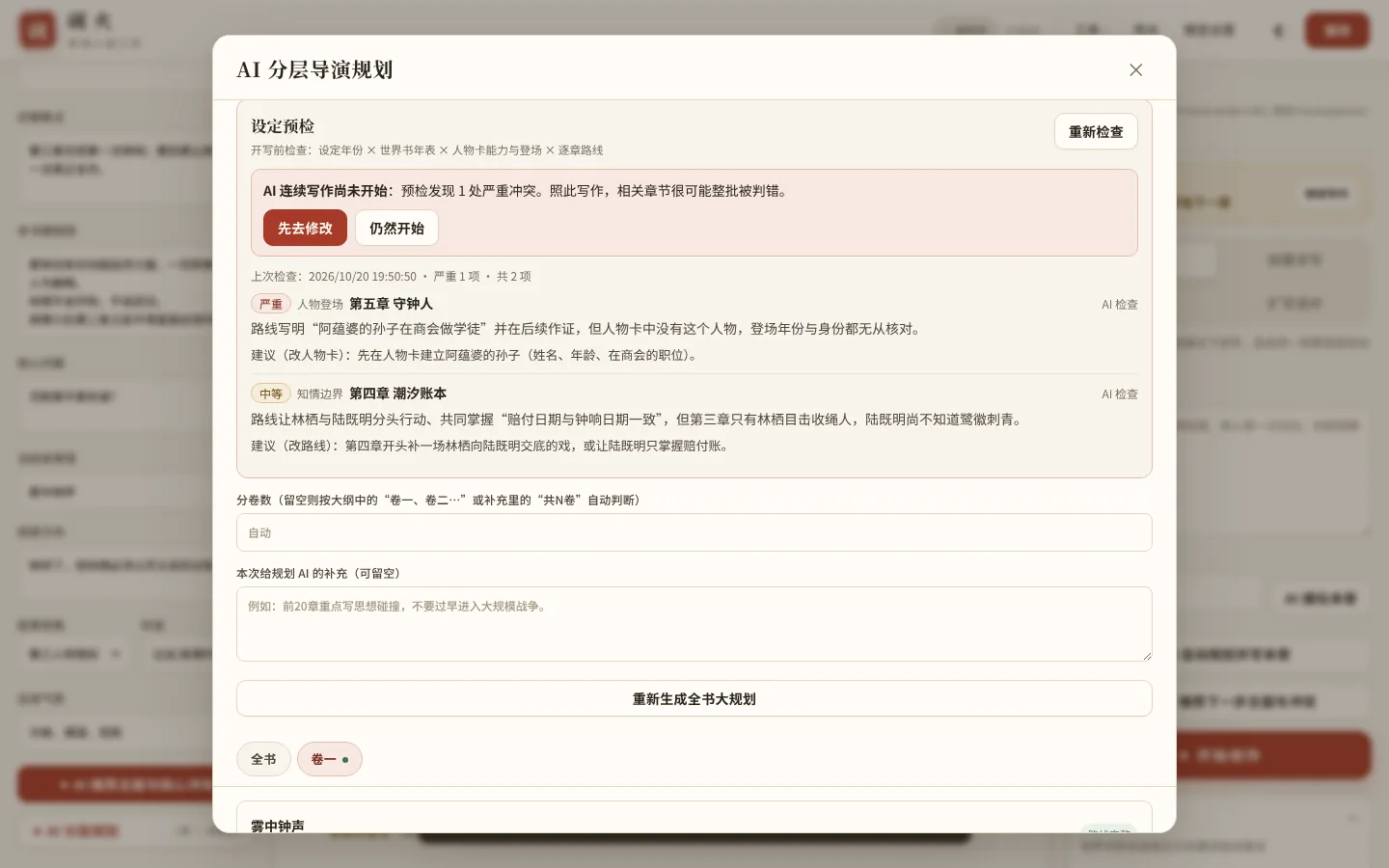
Task: Switch to the 卷一 tab
Action: (330, 759)
